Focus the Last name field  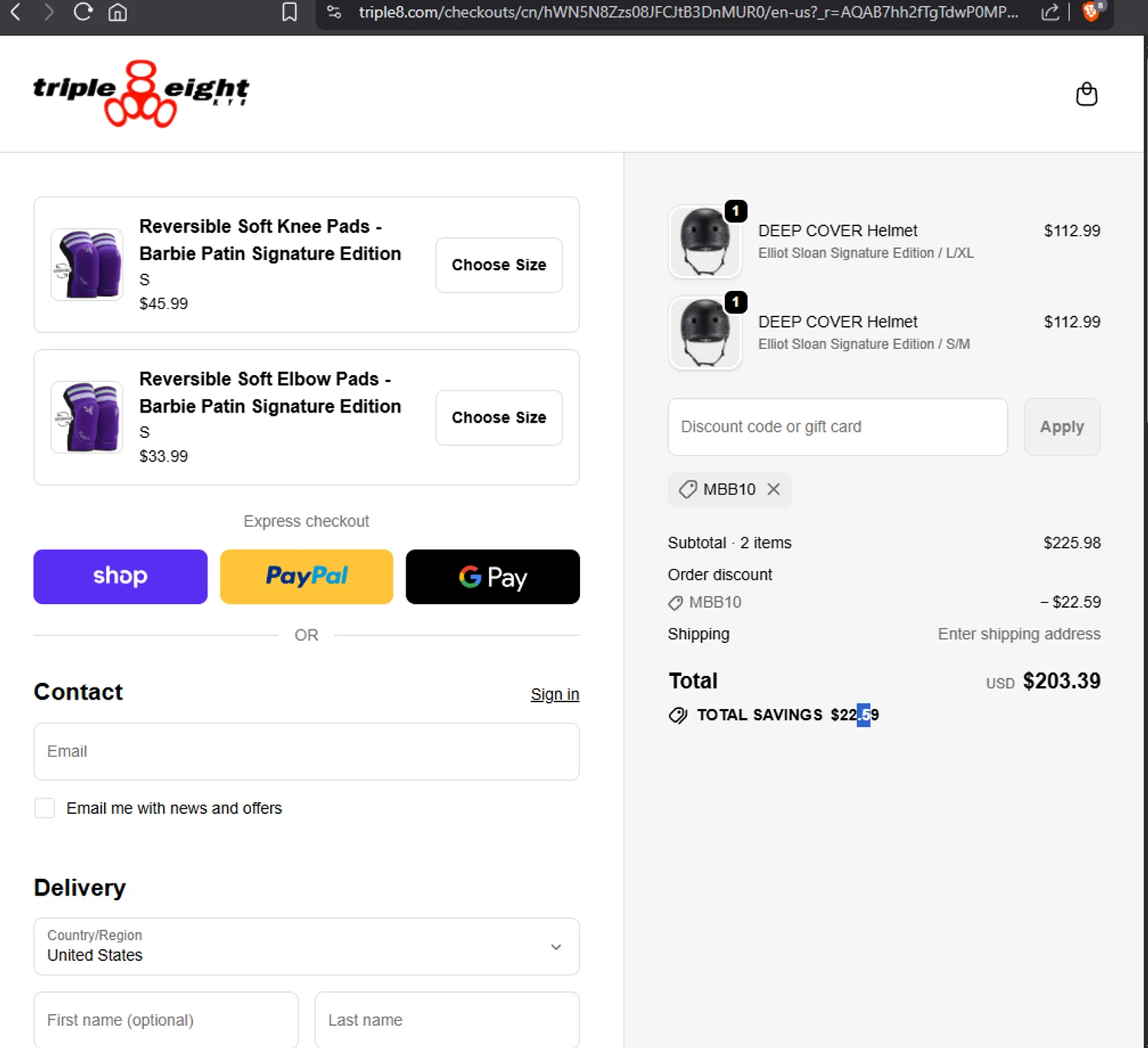447,1020
